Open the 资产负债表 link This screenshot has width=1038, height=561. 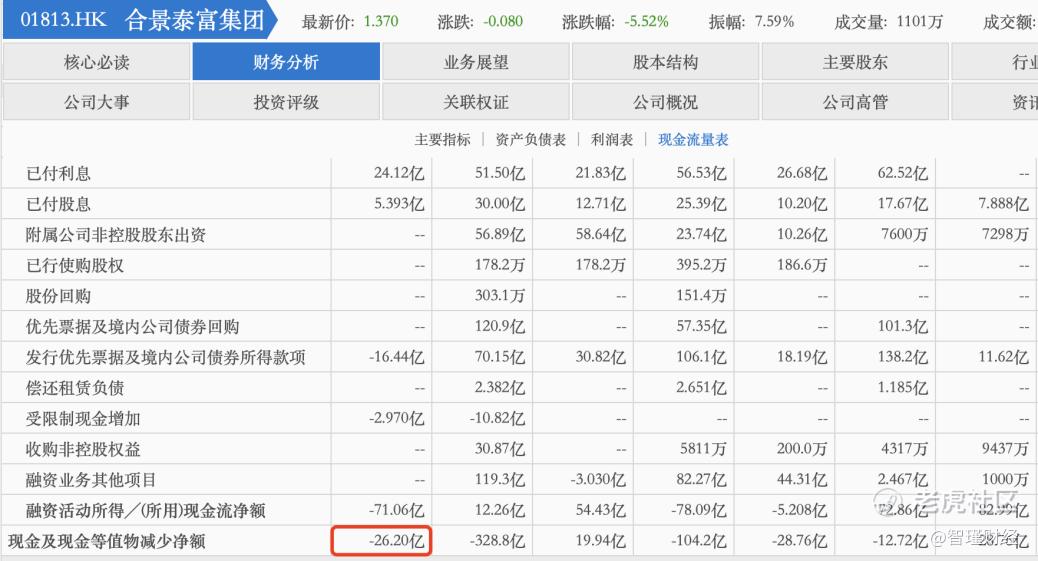coord(530,140)
